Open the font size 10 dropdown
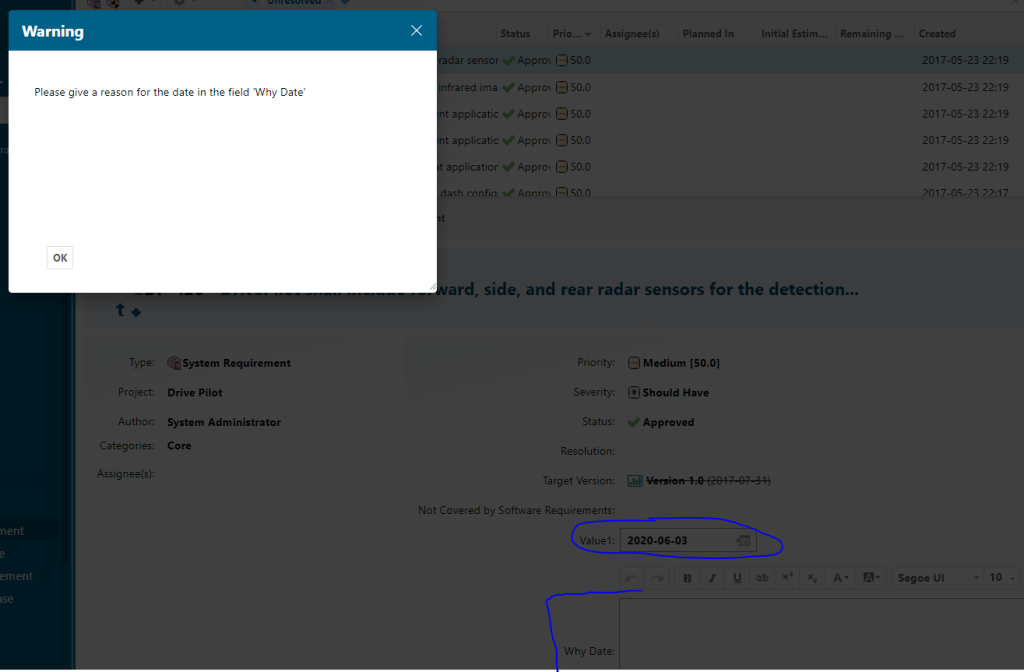 (x=1000, y=578)
